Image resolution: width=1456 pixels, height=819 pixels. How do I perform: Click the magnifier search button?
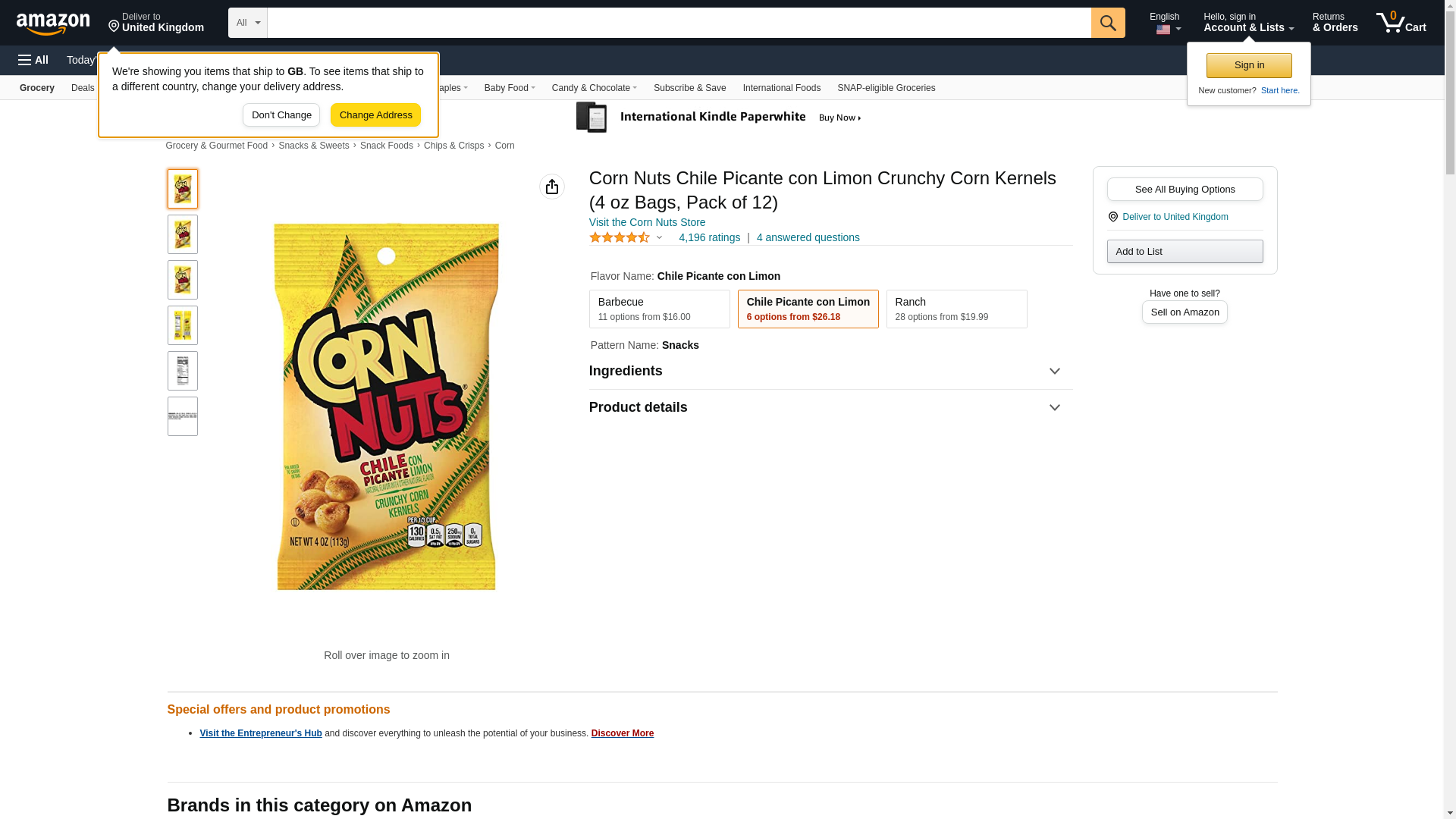pyautogui.click(x=1108, y=23)
